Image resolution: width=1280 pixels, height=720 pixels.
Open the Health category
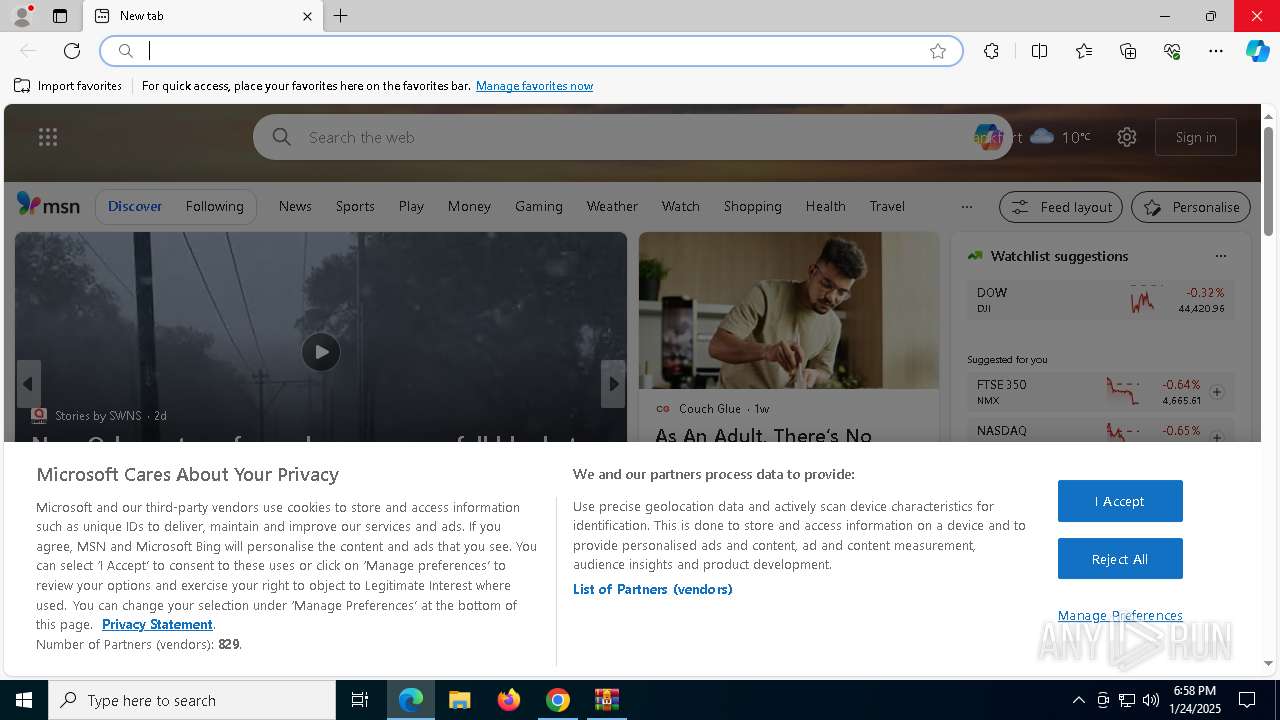click(826, 206)
